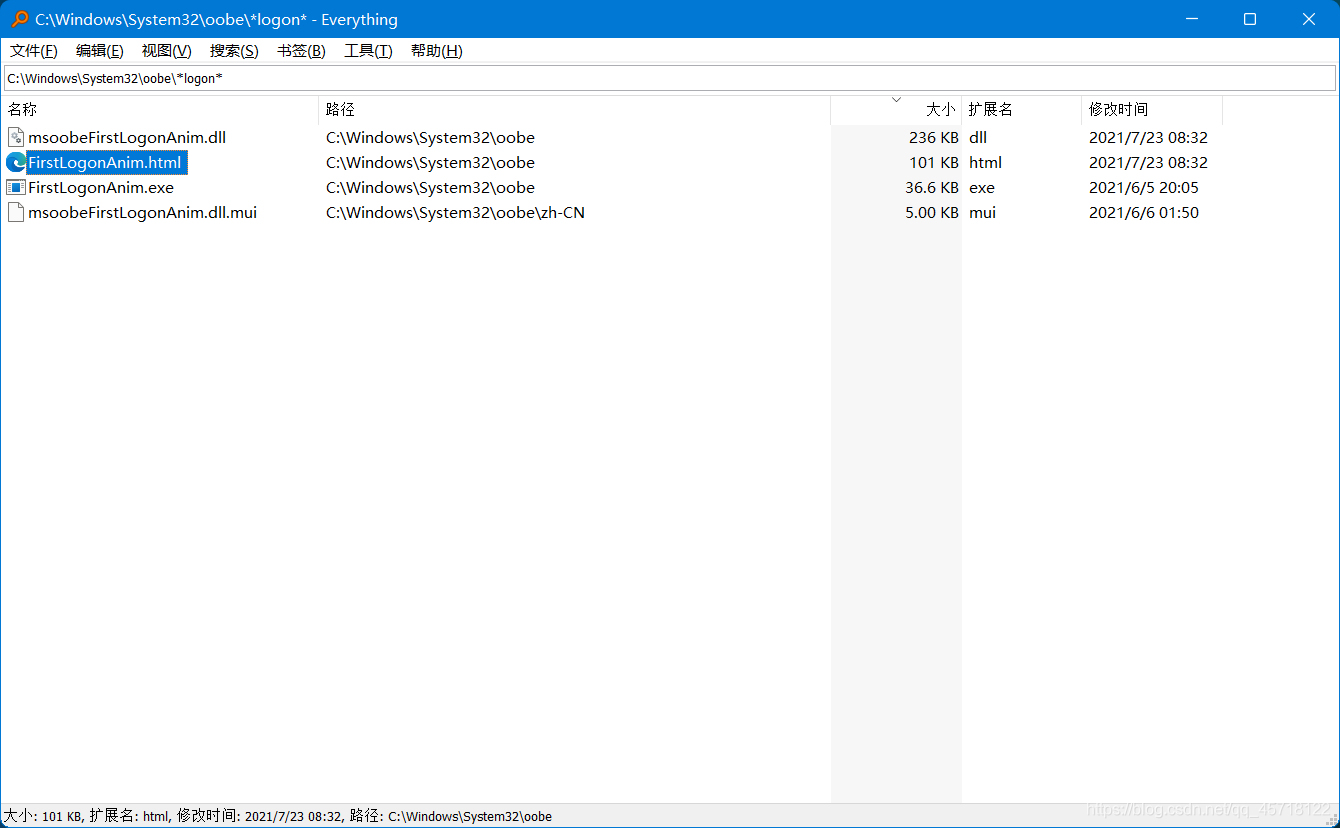Click the Edge icon beside FirstLogonAnim.html
The width and height of the screenshot is (1340, 828).
pos(16,162)
